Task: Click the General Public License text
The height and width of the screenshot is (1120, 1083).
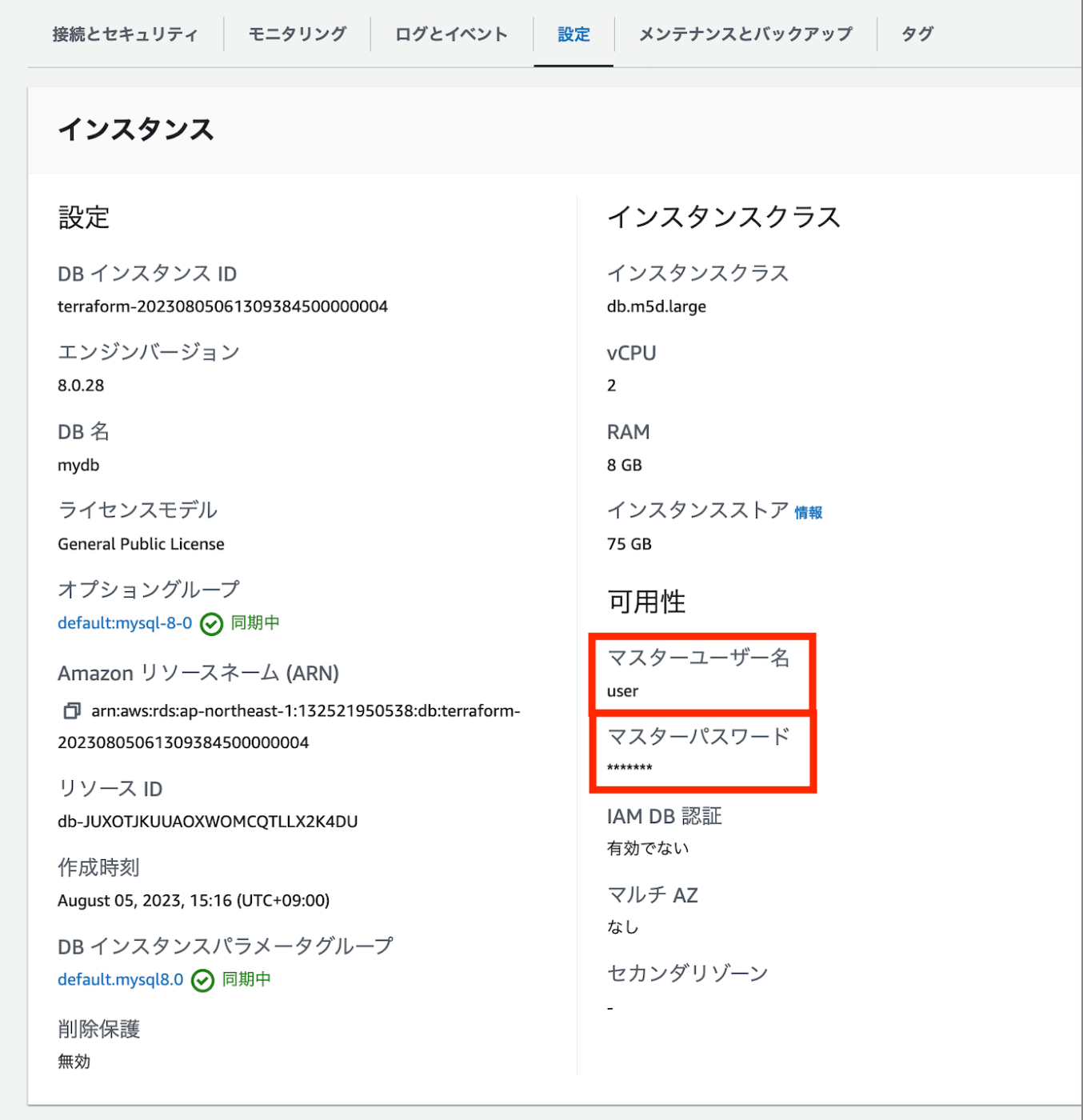Action: [141, 544]
